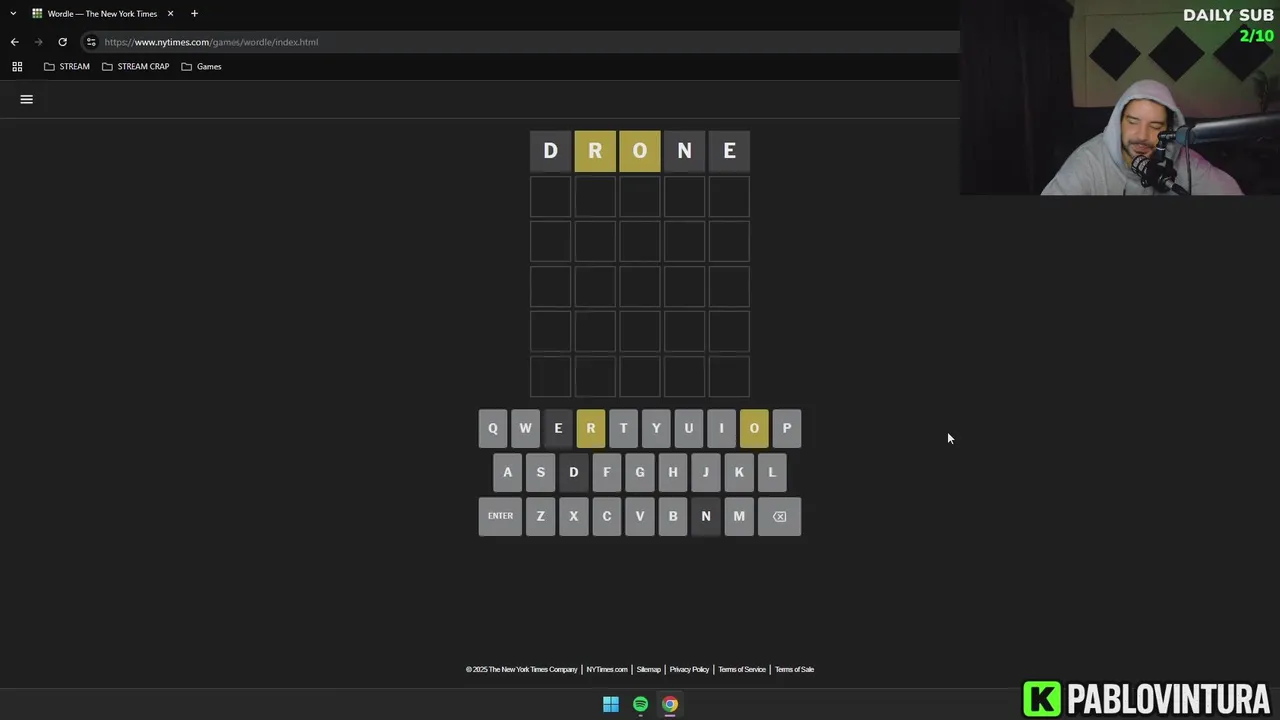Tap the J key on Wordle keyboard
The height and width of the screenshot is (720, 1280).
click(x=706, y=472)
